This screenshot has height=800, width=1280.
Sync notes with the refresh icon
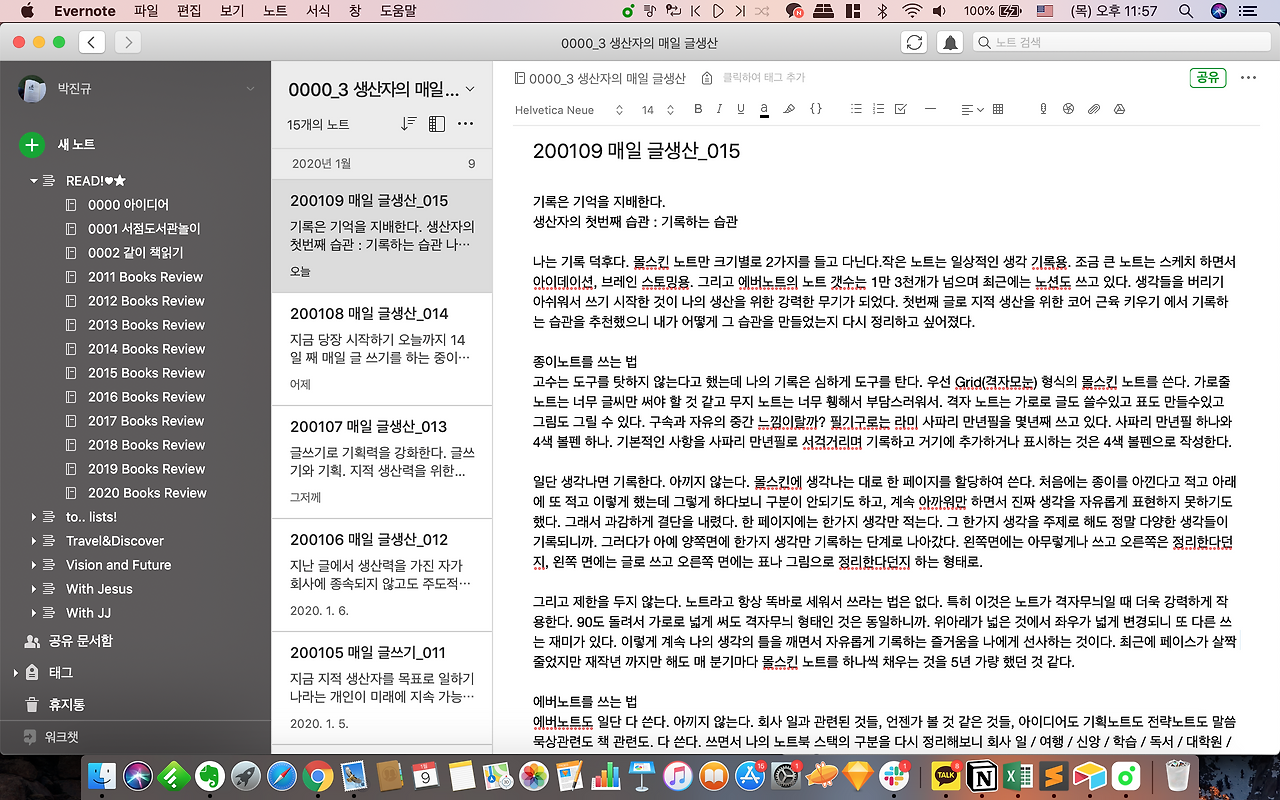coord(913,41)
